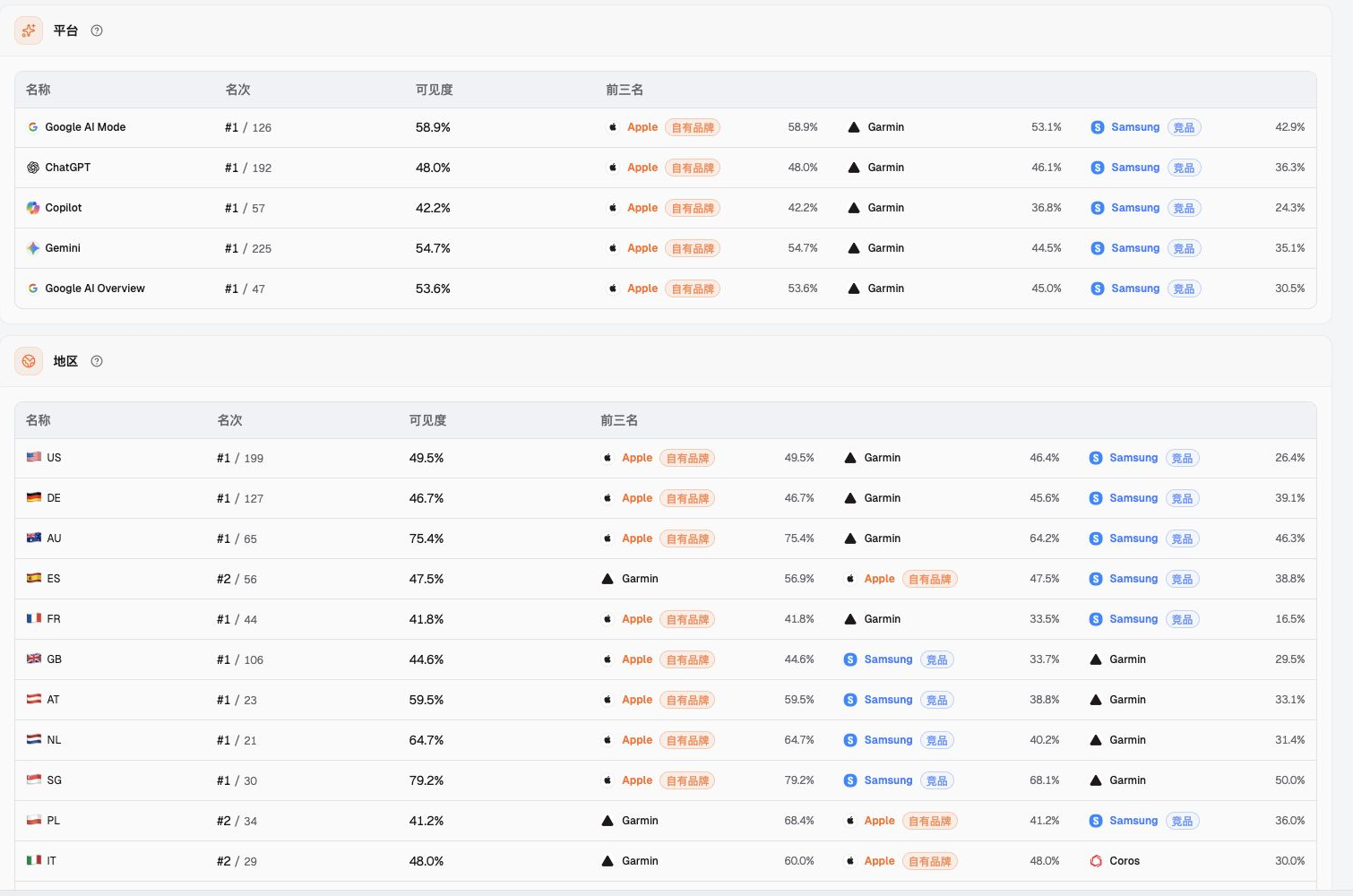Click the FR flag icon
The image size is (1353, 896).
[x=34, y=618]
